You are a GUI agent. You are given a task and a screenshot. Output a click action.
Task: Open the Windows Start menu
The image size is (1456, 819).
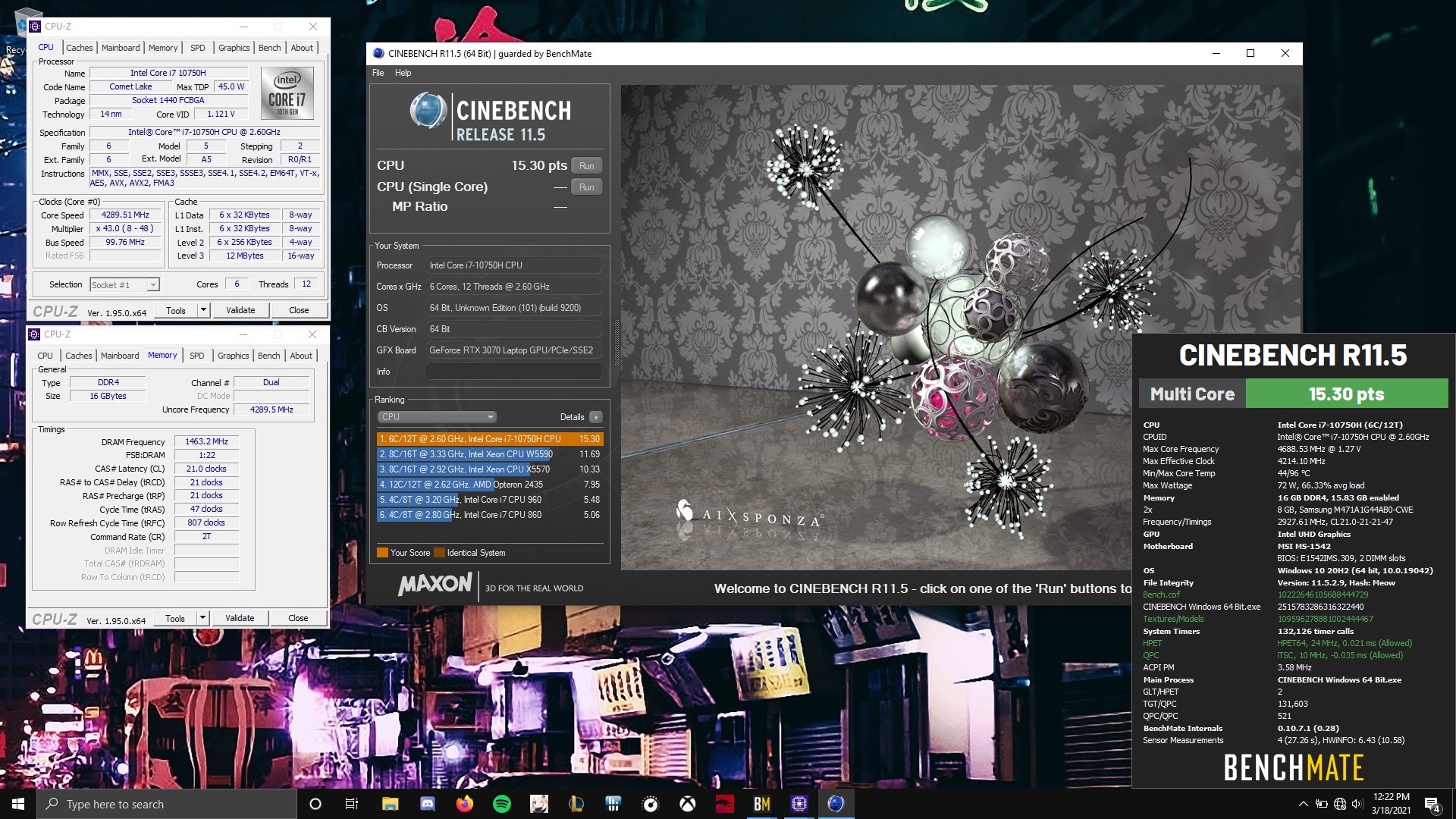click(18, 804)
